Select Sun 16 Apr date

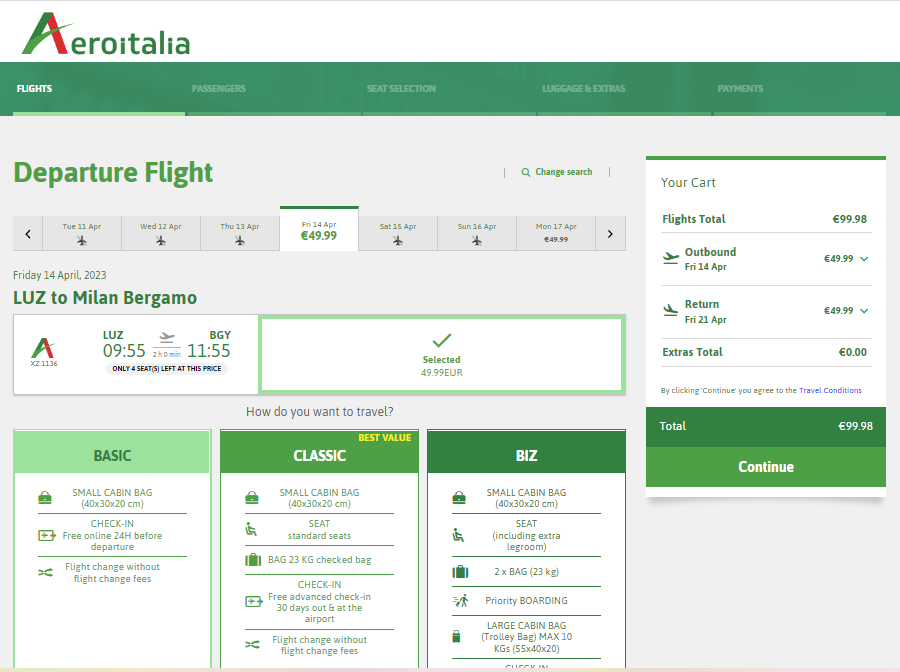pyautogui.click(x=477, y=234)
